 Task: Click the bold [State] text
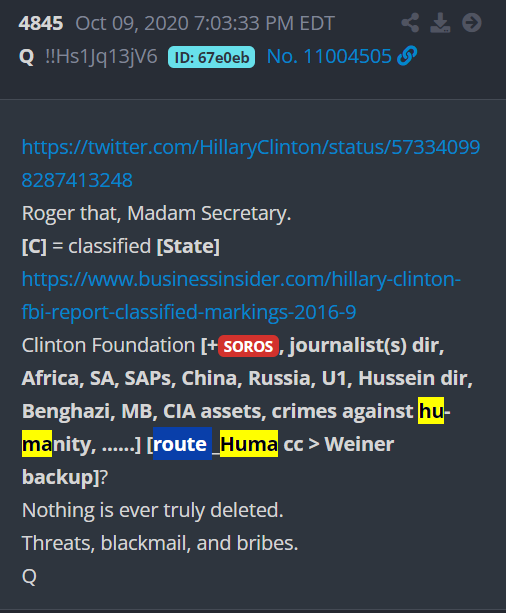pyautogui.click(x=188, y=246)
